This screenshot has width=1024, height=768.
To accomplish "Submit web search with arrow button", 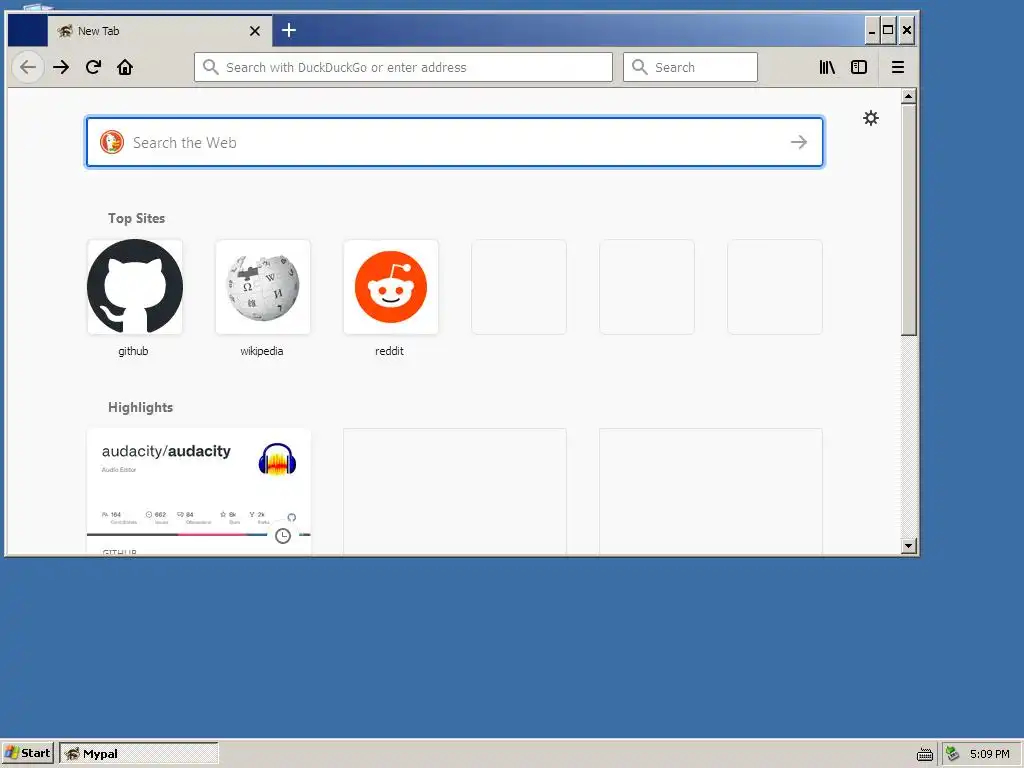I will 799,142.
